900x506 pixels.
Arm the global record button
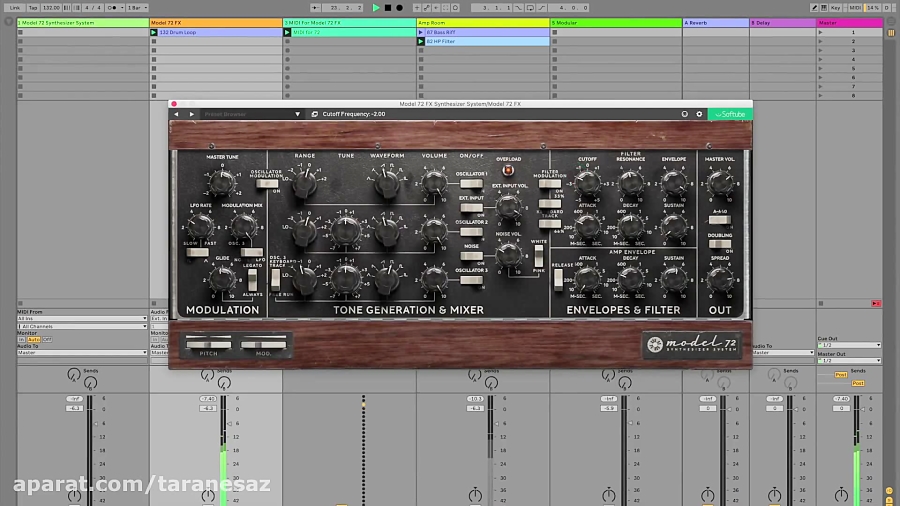tap(399, 8)
